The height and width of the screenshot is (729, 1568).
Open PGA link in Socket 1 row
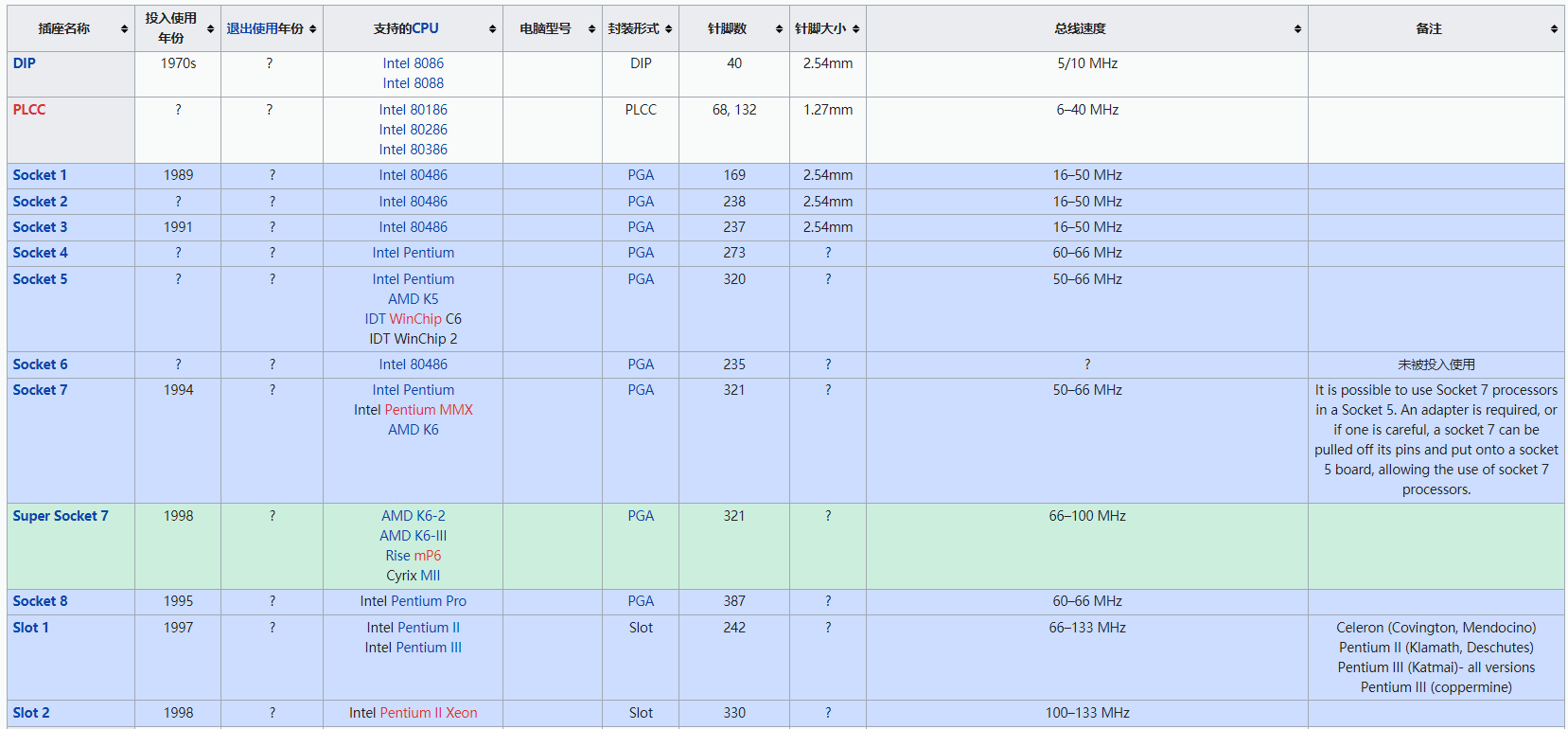tap(641, 175)
